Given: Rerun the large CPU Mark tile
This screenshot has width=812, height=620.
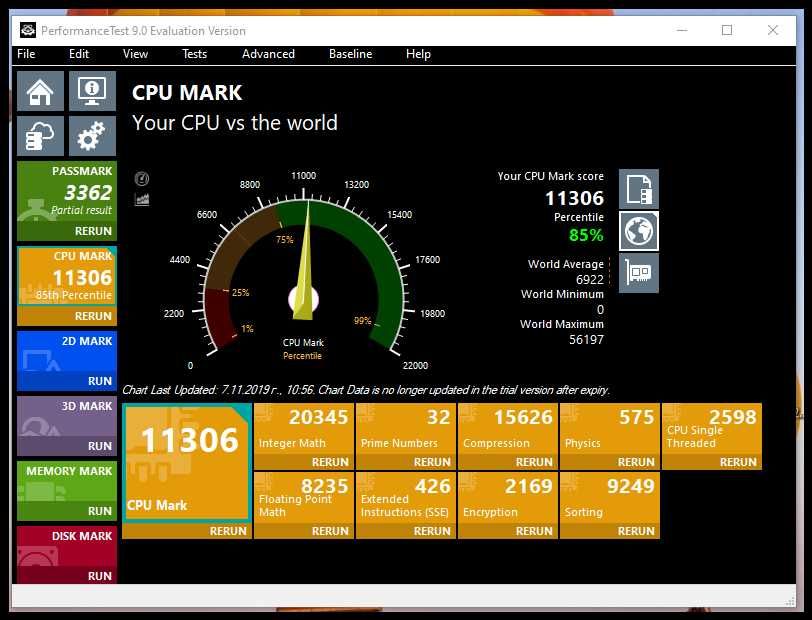Looking at the screenshot, I should click(x=228, y=531).
